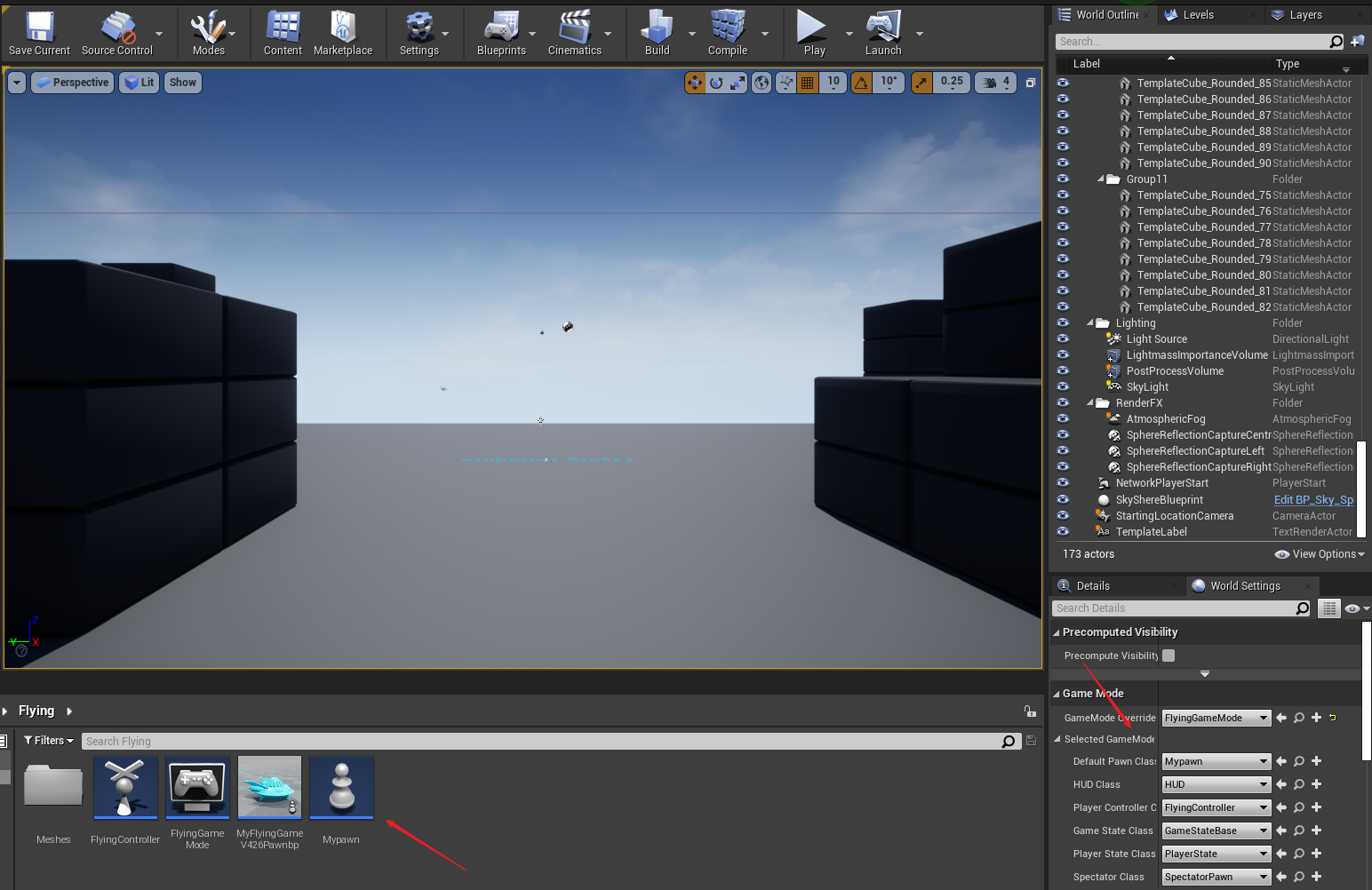The width and height of the screenshot is (1372, 890).
Task: Maximize or restore the viewport icon
Action: pyautogui.click(x=1031, y=83)
